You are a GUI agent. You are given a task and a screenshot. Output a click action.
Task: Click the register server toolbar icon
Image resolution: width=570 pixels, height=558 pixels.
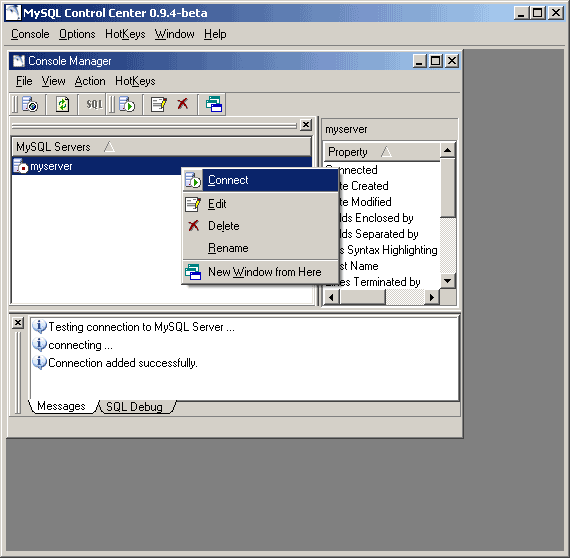[30, 104]
